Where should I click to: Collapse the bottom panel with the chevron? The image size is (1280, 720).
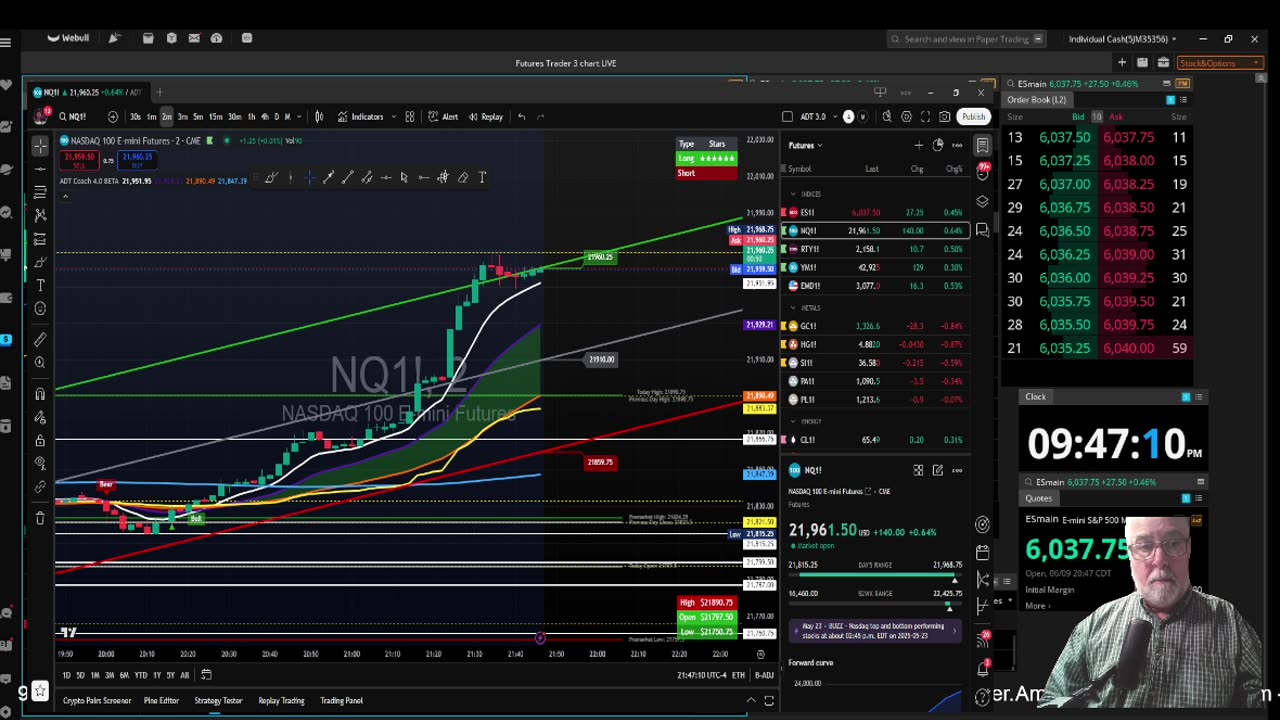tap(751, 701)
